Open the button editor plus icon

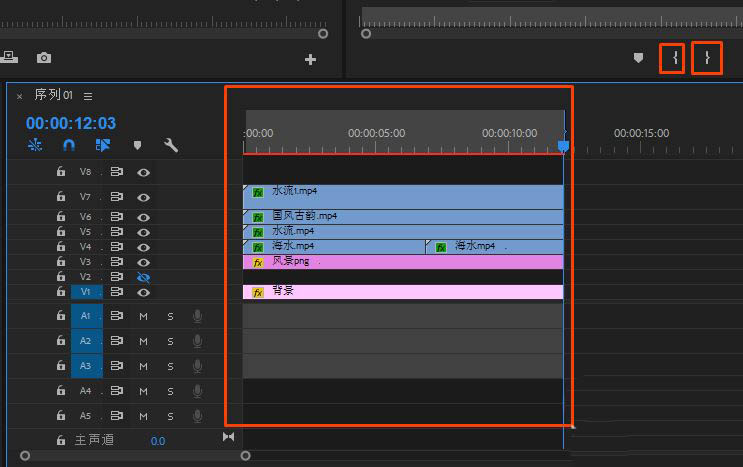coord(310,60)
